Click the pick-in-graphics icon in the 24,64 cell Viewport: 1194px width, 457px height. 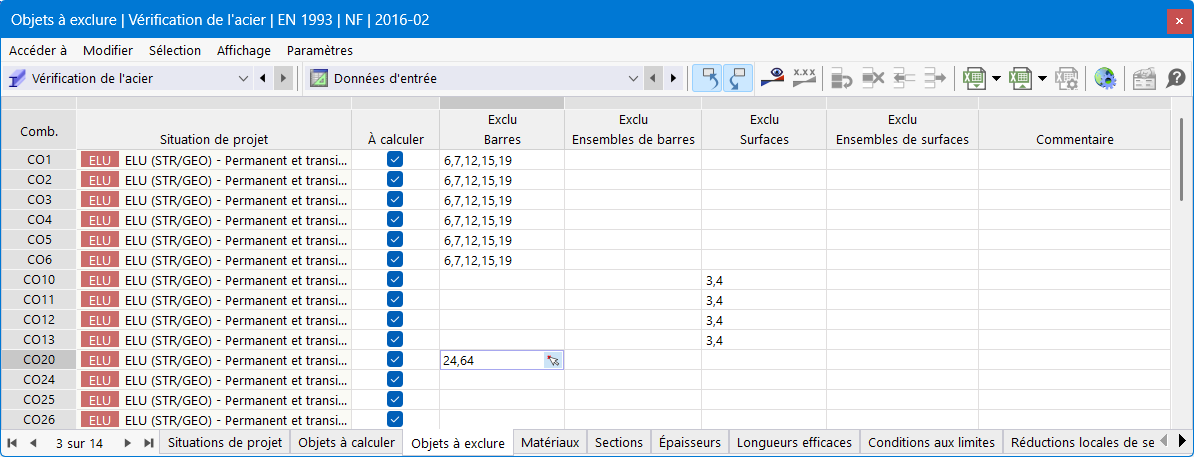pos(553,360)
